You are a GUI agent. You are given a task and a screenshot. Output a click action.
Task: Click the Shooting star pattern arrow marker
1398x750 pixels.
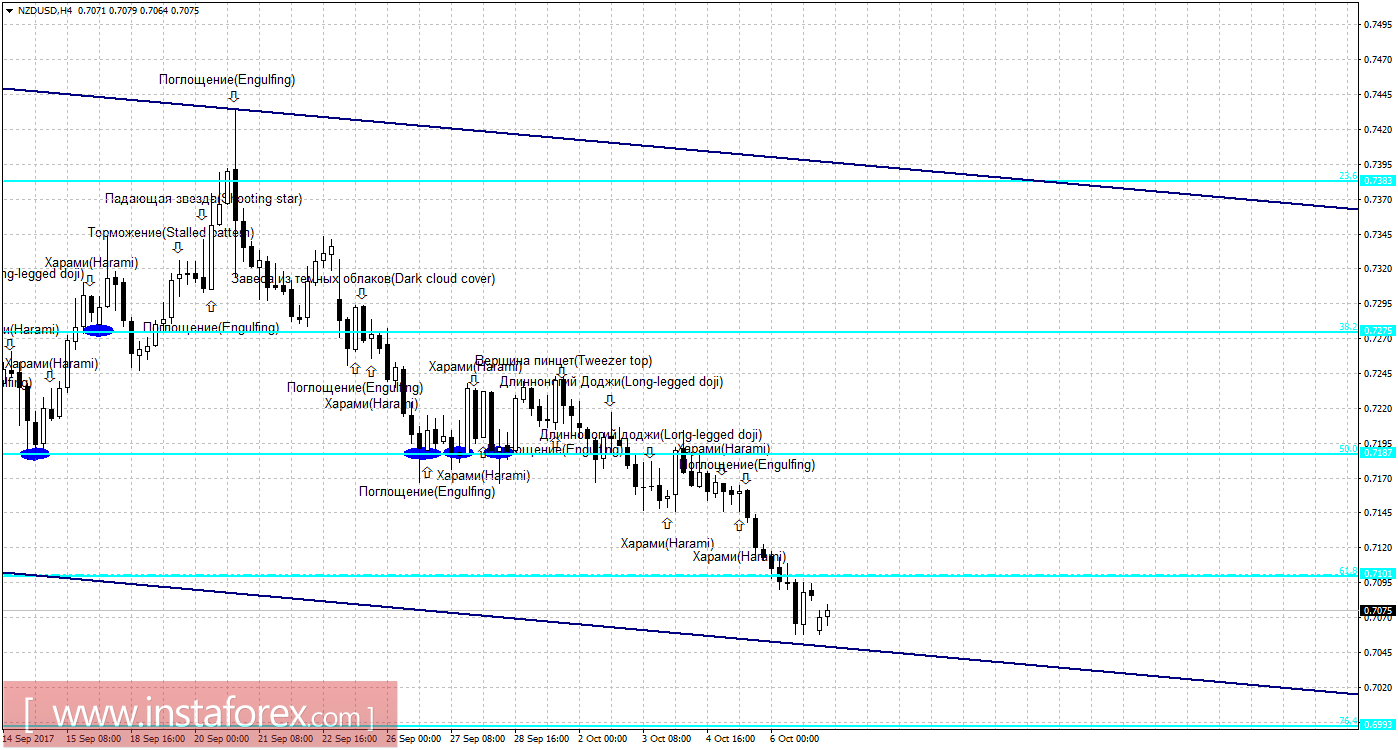[201, 213]
